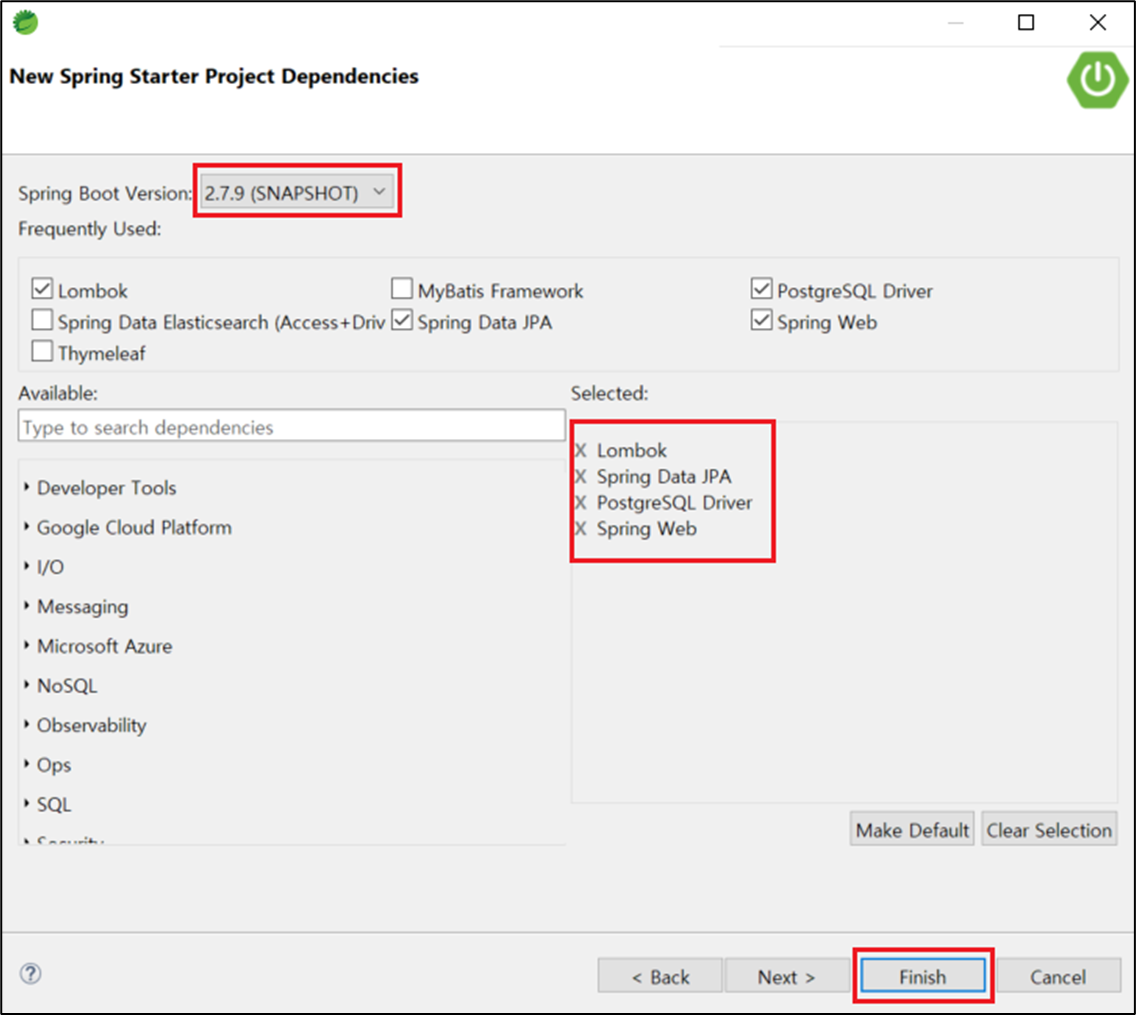Close the dialog with the X button
Image resolution: width=1136 pixels, height=1015 pixels.
1098,22
